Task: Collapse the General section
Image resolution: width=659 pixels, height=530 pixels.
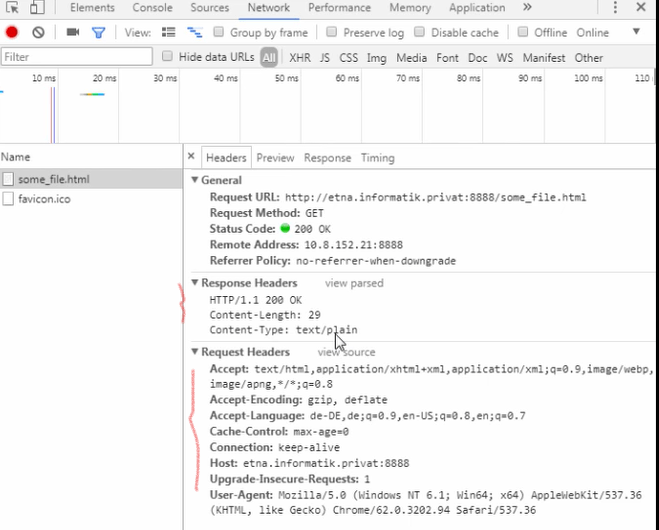Action: [195, 181]
